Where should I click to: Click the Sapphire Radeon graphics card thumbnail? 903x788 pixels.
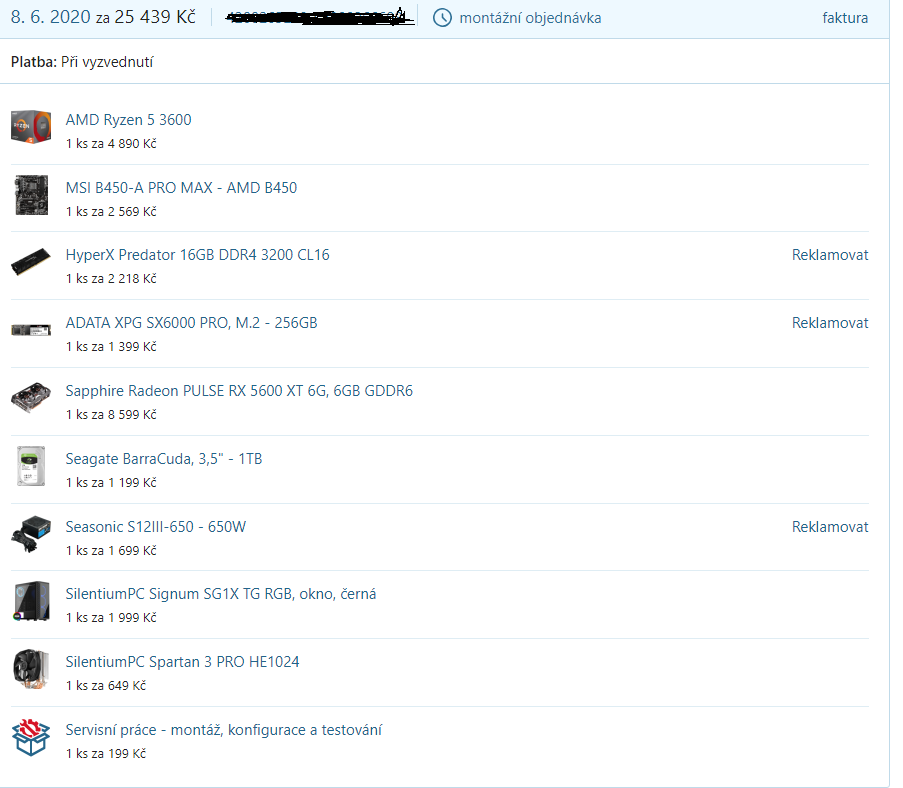click(31, 398)
